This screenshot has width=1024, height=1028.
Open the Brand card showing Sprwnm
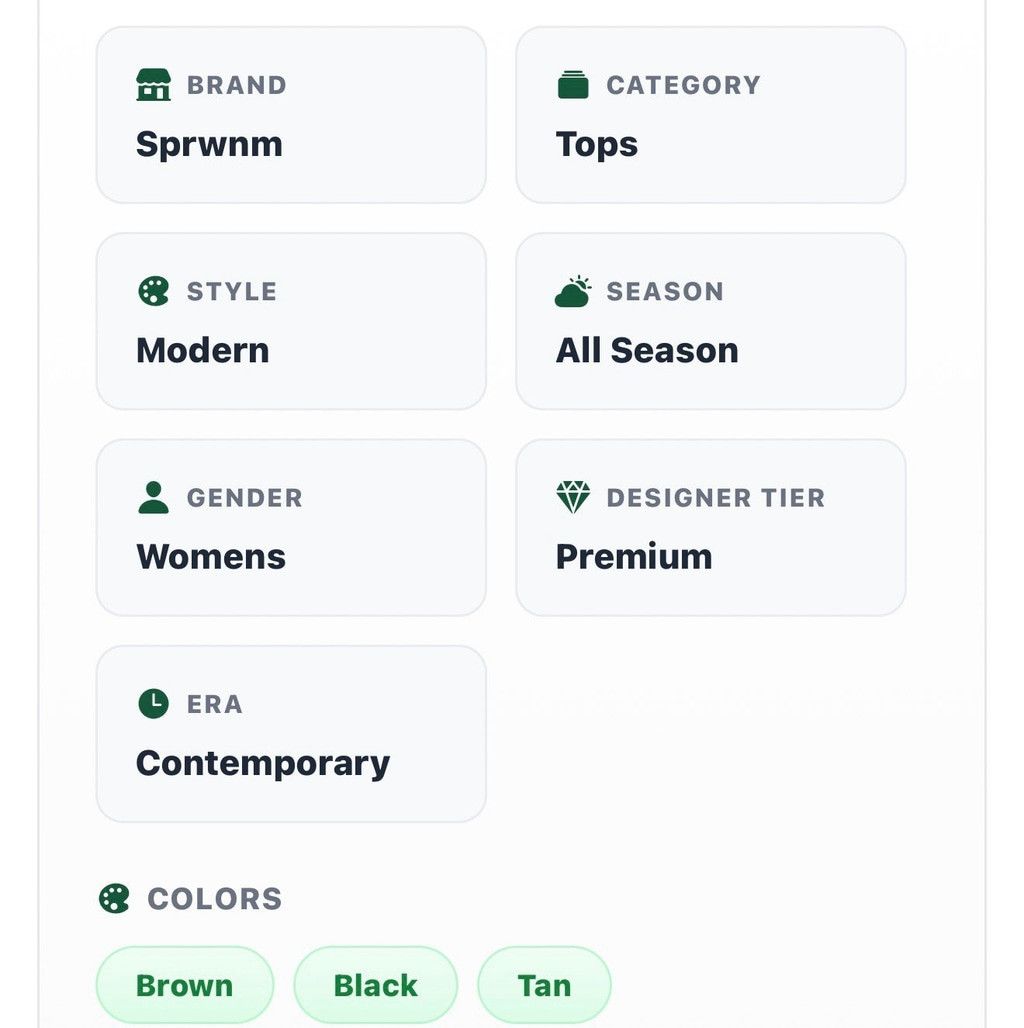[291, 115]
